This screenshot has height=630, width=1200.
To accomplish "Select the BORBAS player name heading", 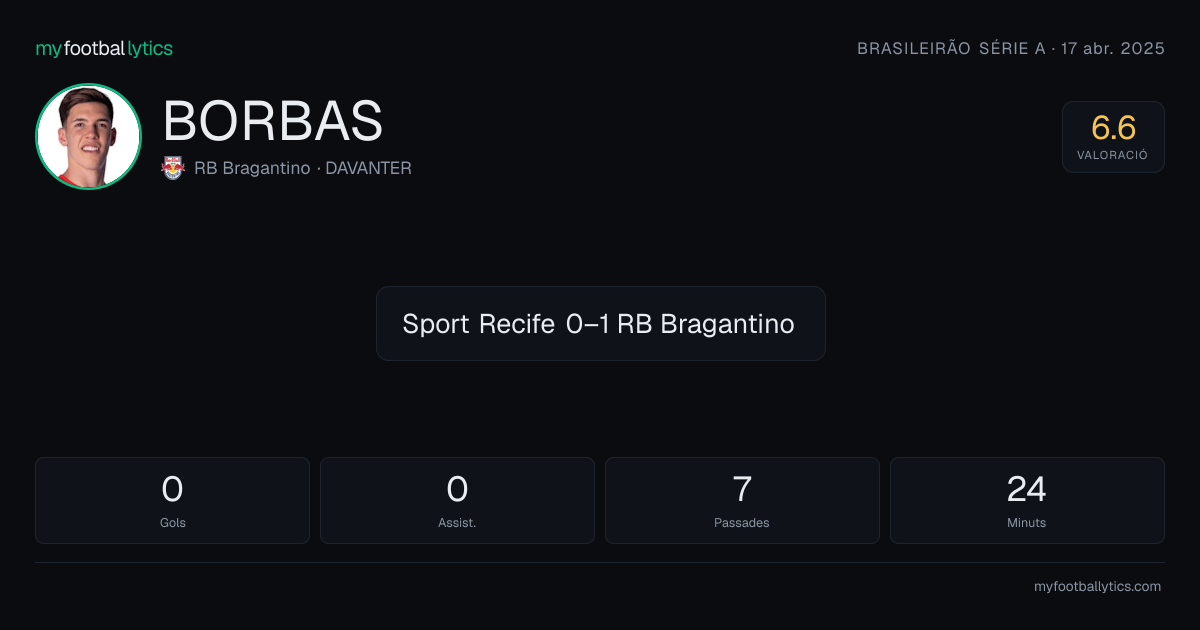I will (x=273, y=121).
